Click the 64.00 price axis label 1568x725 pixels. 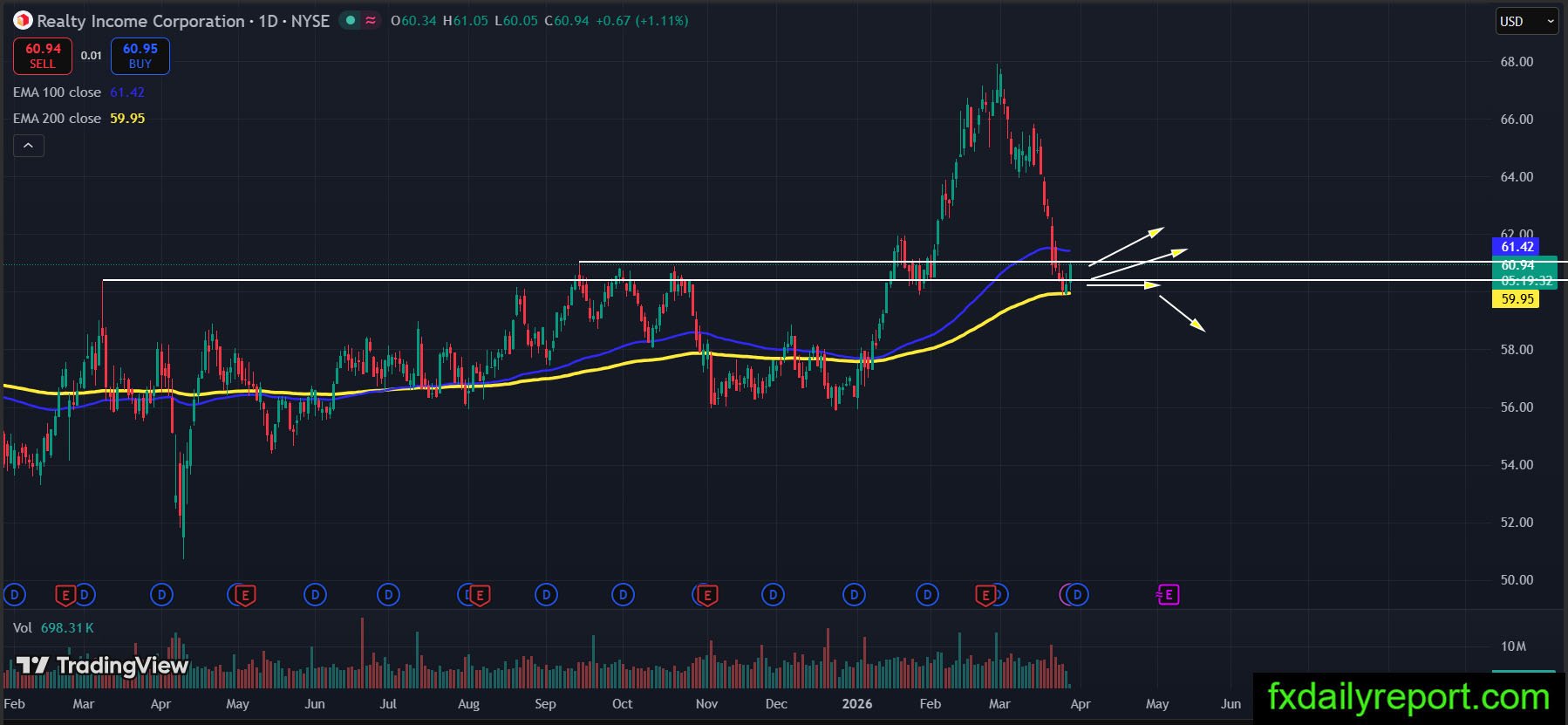[x=1517, y=177]
